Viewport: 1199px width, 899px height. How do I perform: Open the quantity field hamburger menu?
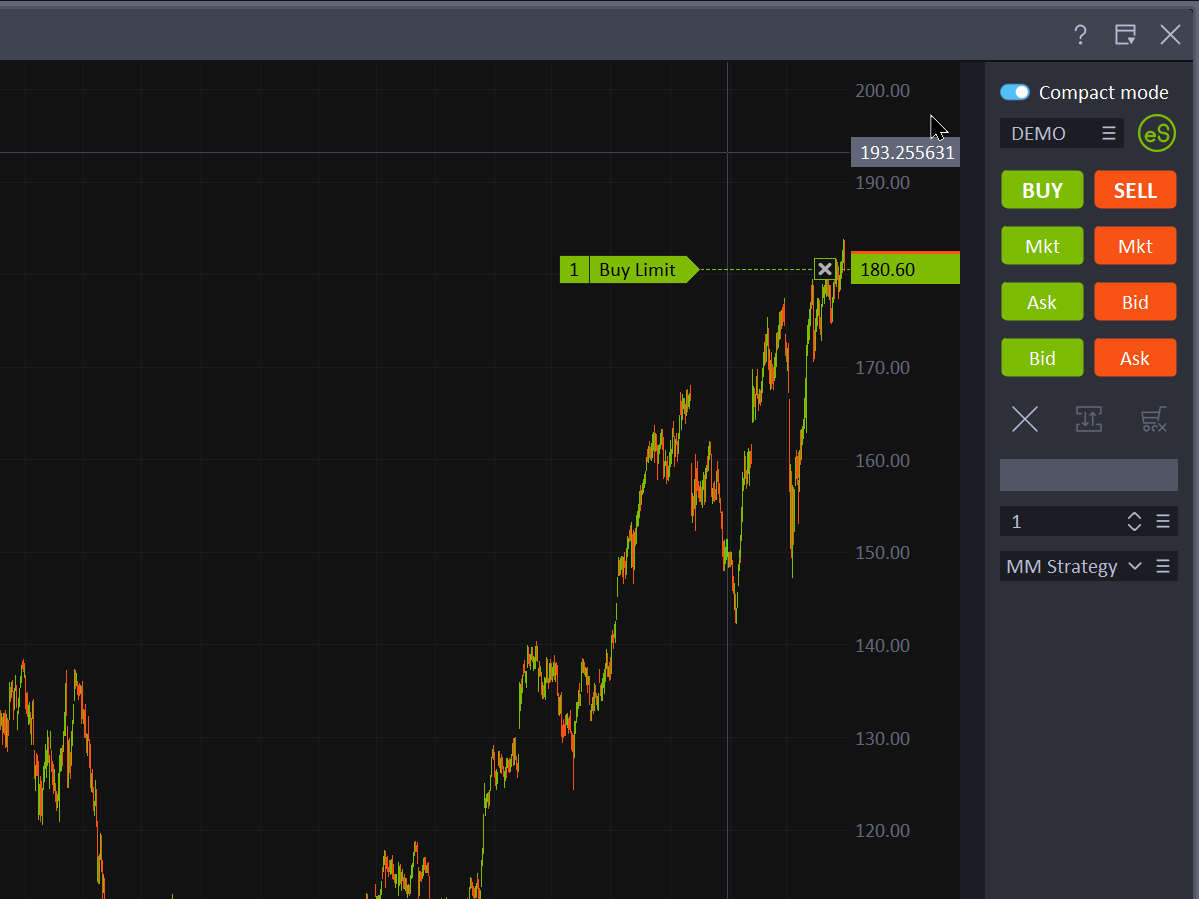pyautogui.click(x=1162, y=521)
